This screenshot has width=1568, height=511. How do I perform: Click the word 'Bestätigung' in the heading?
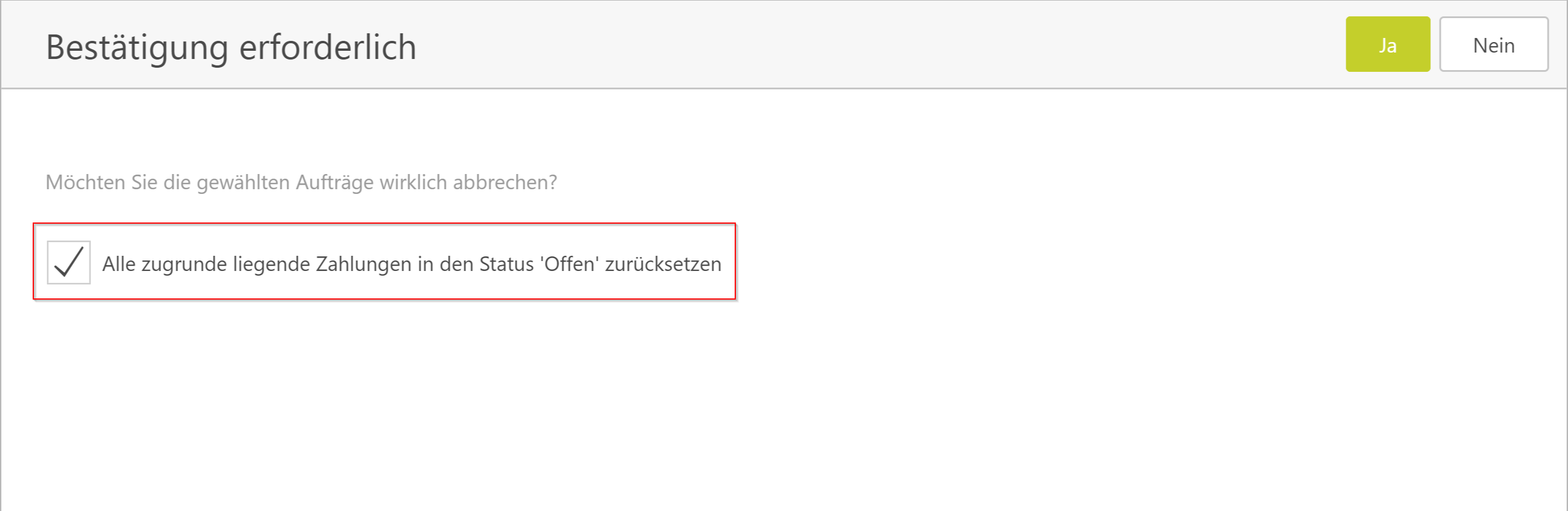point(137,47)
